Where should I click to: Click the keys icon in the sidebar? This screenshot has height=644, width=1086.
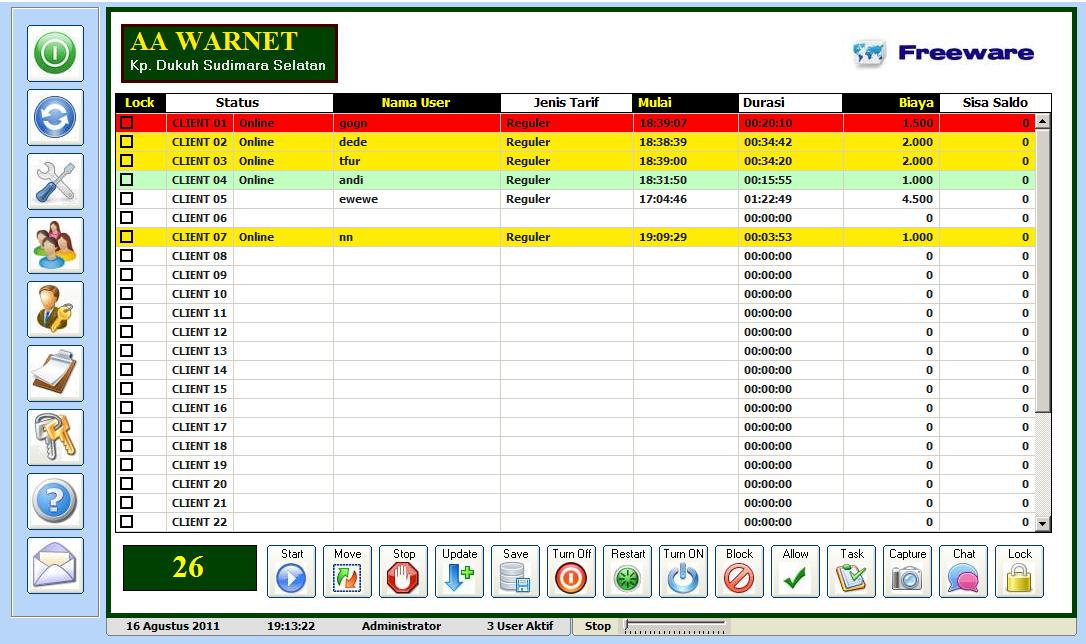pos(54,437)
